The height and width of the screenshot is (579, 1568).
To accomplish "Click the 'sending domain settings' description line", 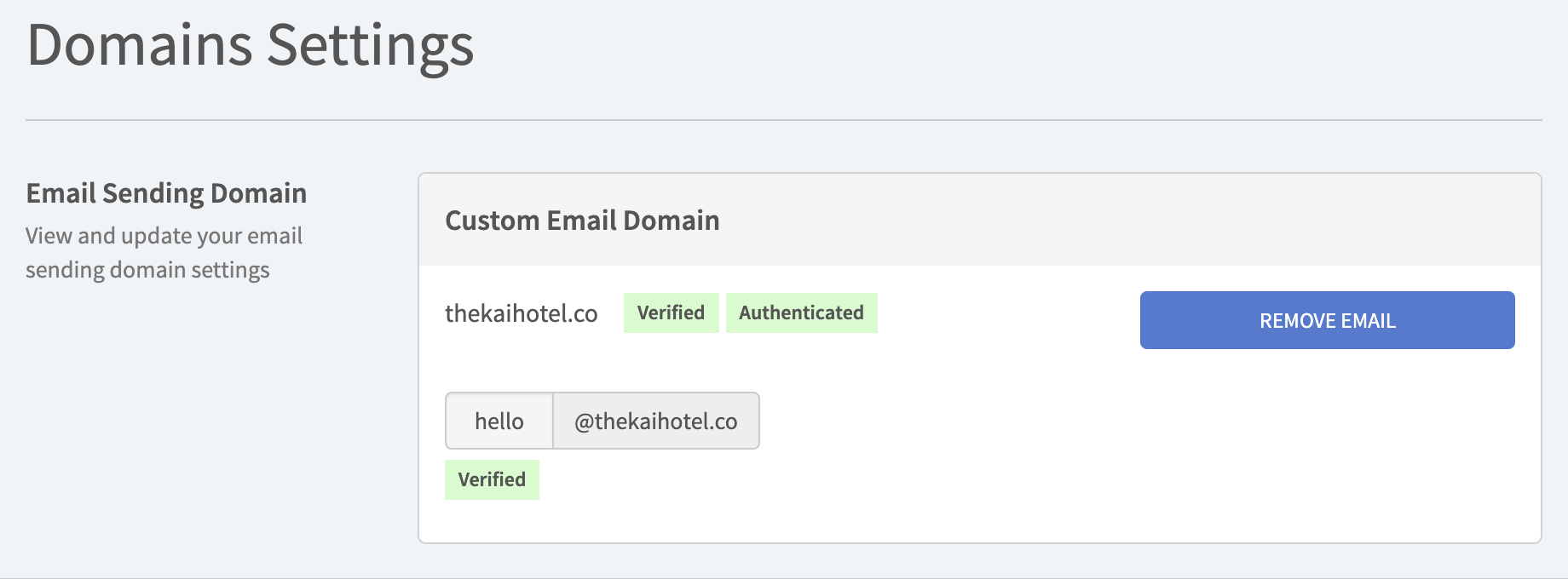I will coord(147,270).
